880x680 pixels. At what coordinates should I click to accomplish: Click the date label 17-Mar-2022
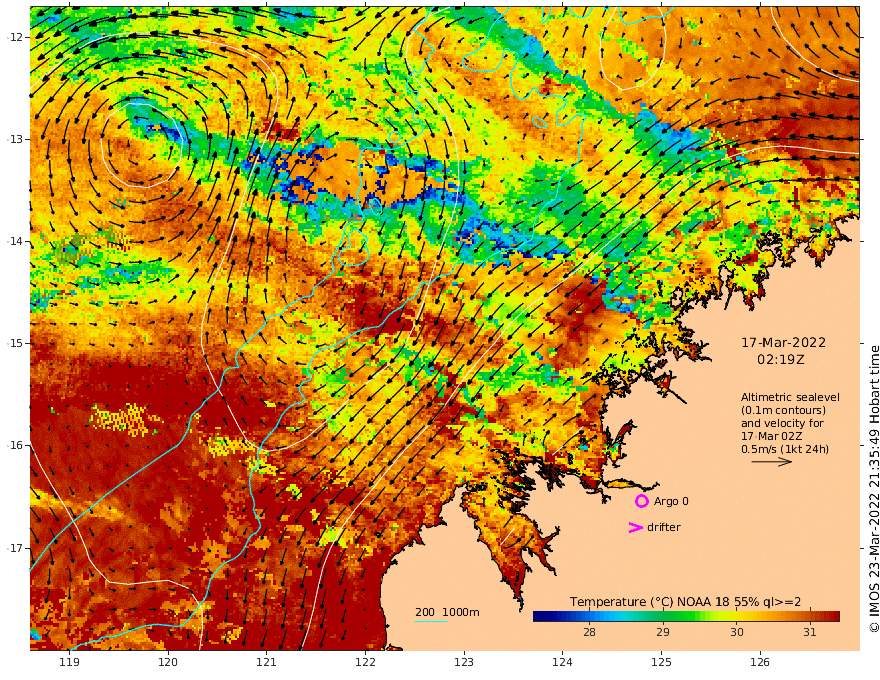coord(783,343)
